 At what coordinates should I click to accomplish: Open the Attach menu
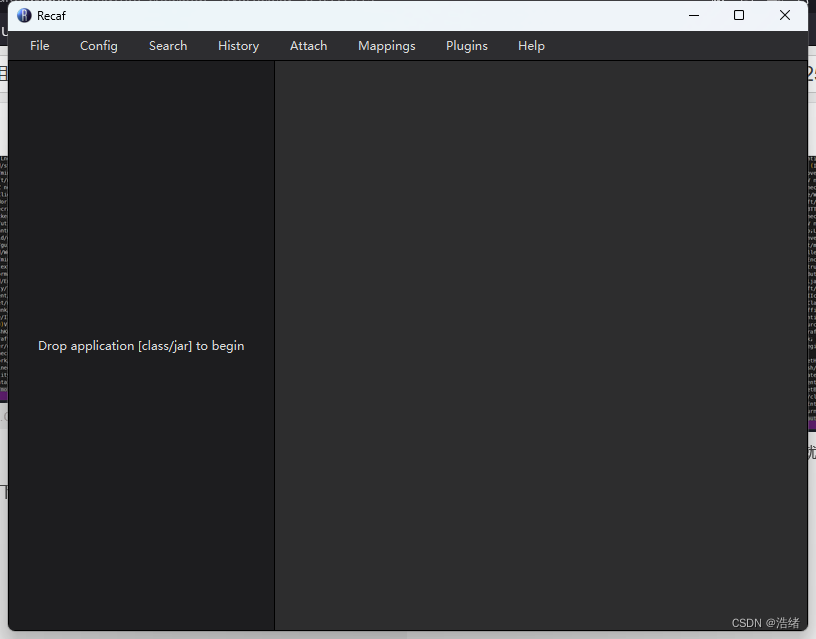pos(309,46)
